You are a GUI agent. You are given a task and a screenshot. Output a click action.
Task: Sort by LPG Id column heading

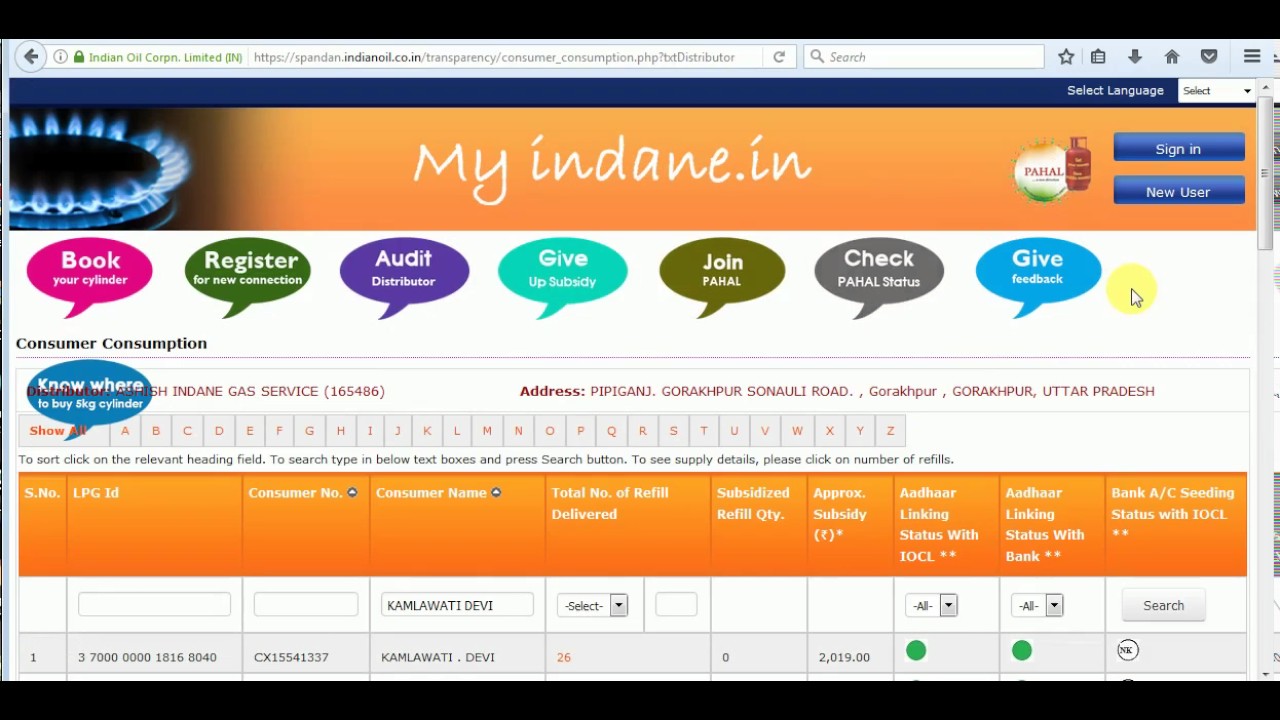[x=96, y=492]
